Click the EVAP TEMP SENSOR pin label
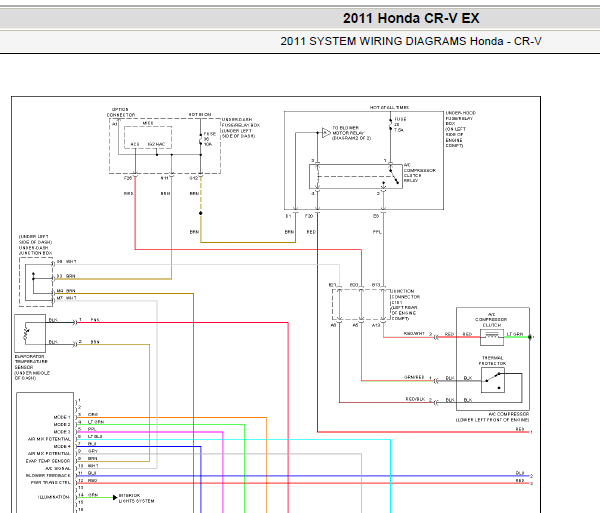Viewport: 600px width, 513px height. click(48, 461)
